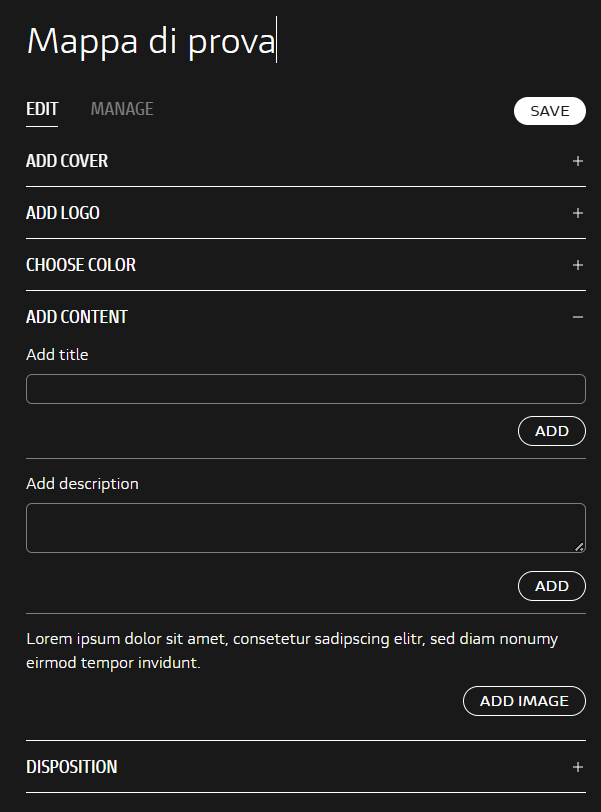Viewport: 601px width, 812px height.
Task: Click ADD button below the title field
Action: click(x=552, y=431)
